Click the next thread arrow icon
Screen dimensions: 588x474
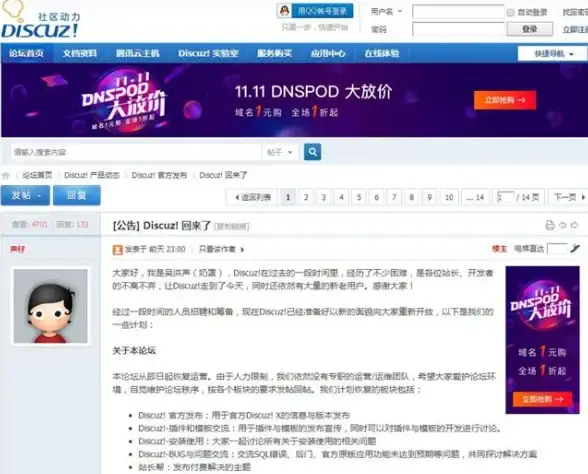574,225
